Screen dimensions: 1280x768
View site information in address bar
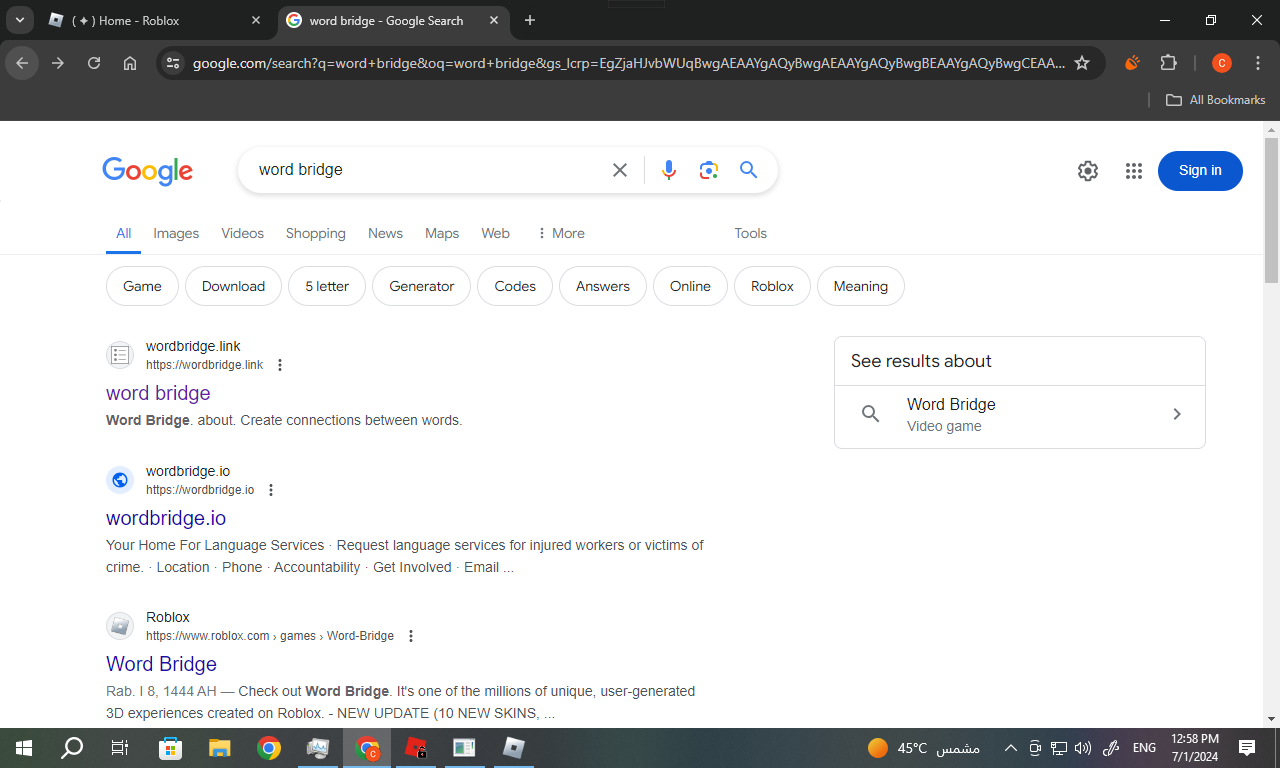point(173,63)
